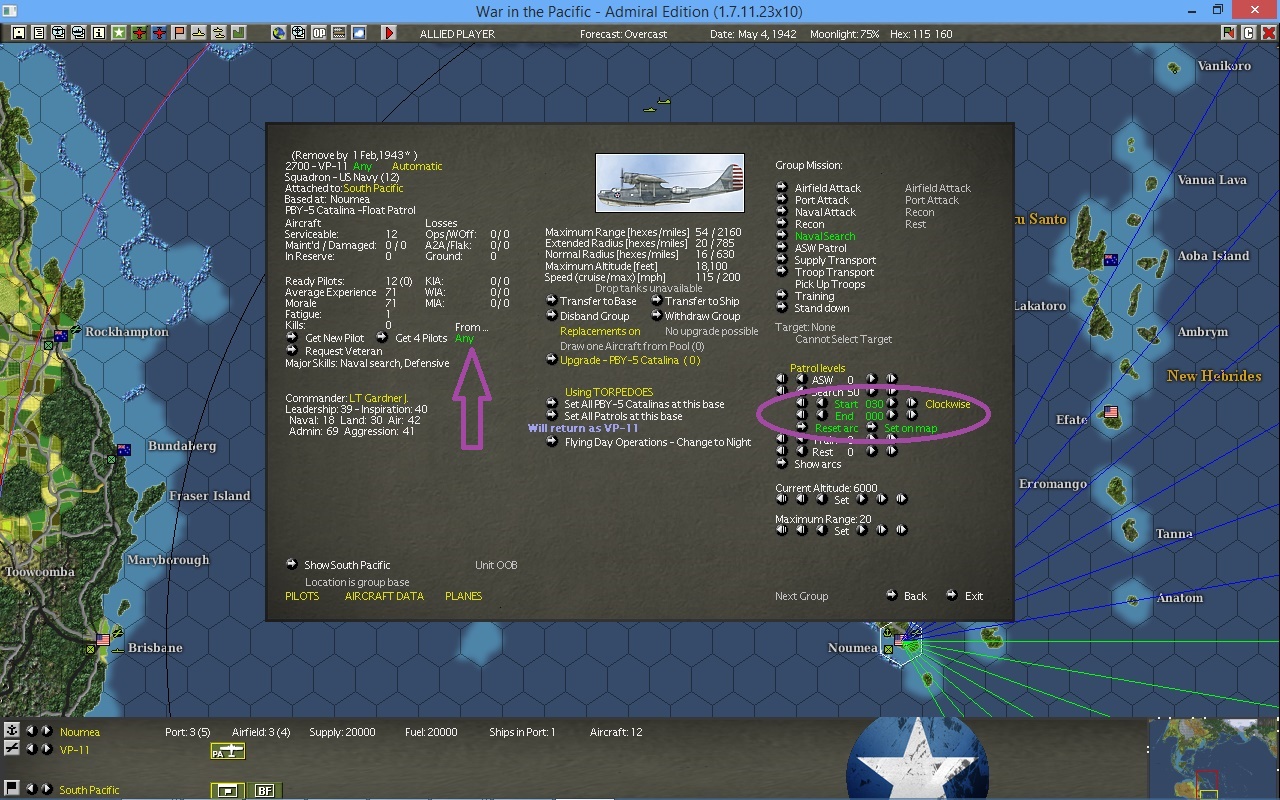
Task: Select ASW Patrol mission
Action: click(820, 248)
